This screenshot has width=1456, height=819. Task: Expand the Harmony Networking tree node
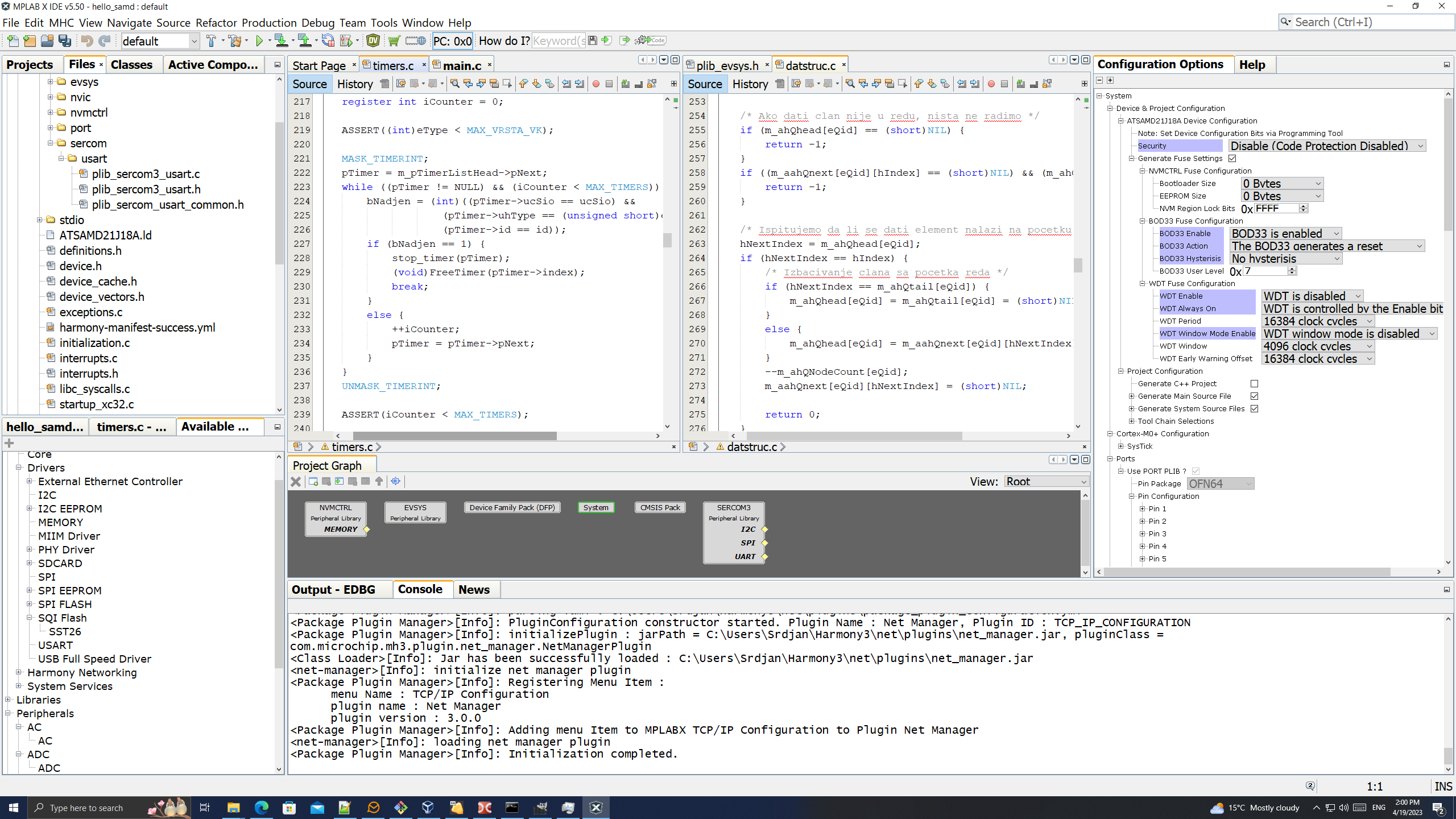pos(19,672)
